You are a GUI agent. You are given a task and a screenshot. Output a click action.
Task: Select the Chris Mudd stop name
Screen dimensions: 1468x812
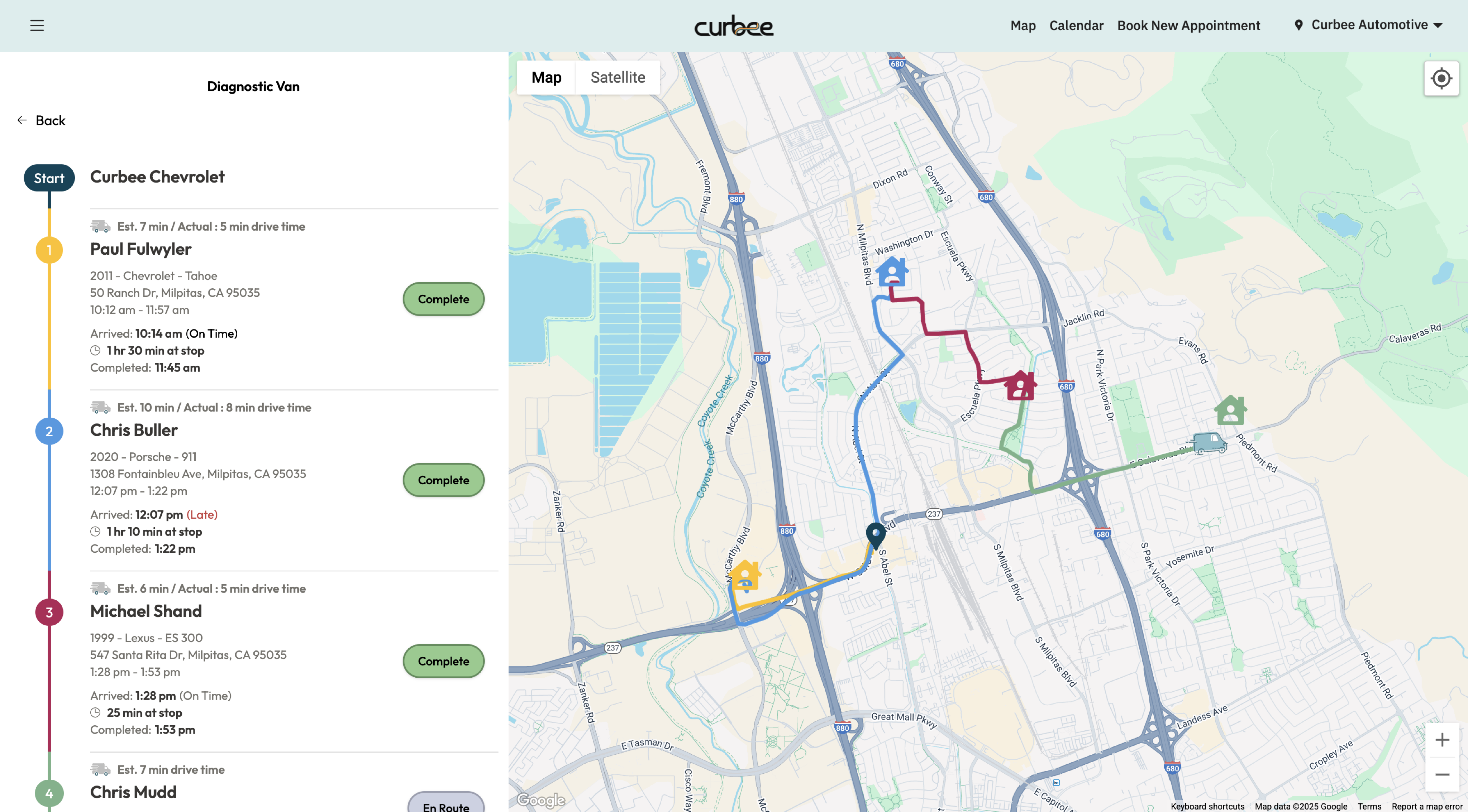point(133,793)
